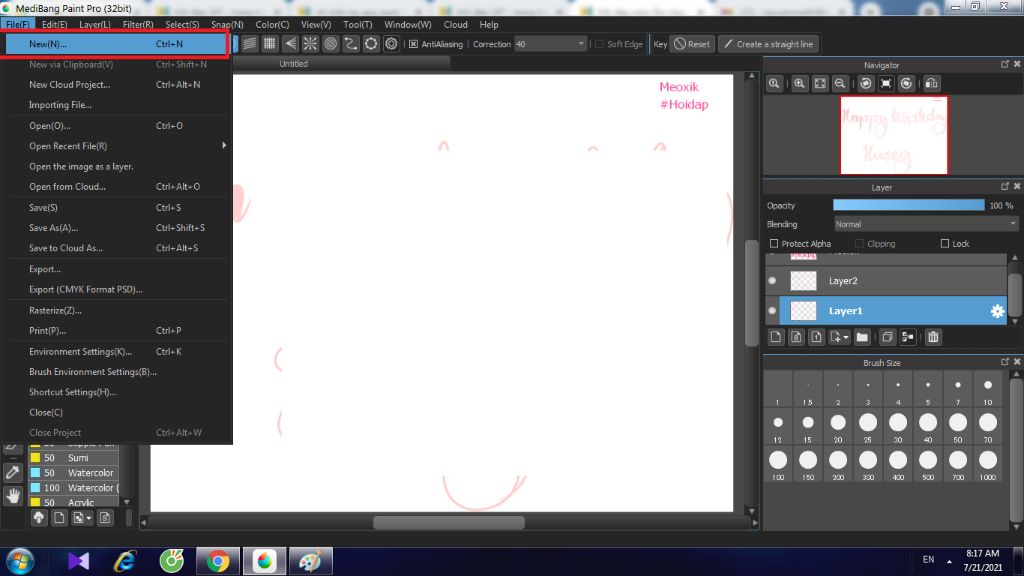Screen dimensions: 1024x576
Task: Select the concentric circle snap icon
Action: [330, 44]
